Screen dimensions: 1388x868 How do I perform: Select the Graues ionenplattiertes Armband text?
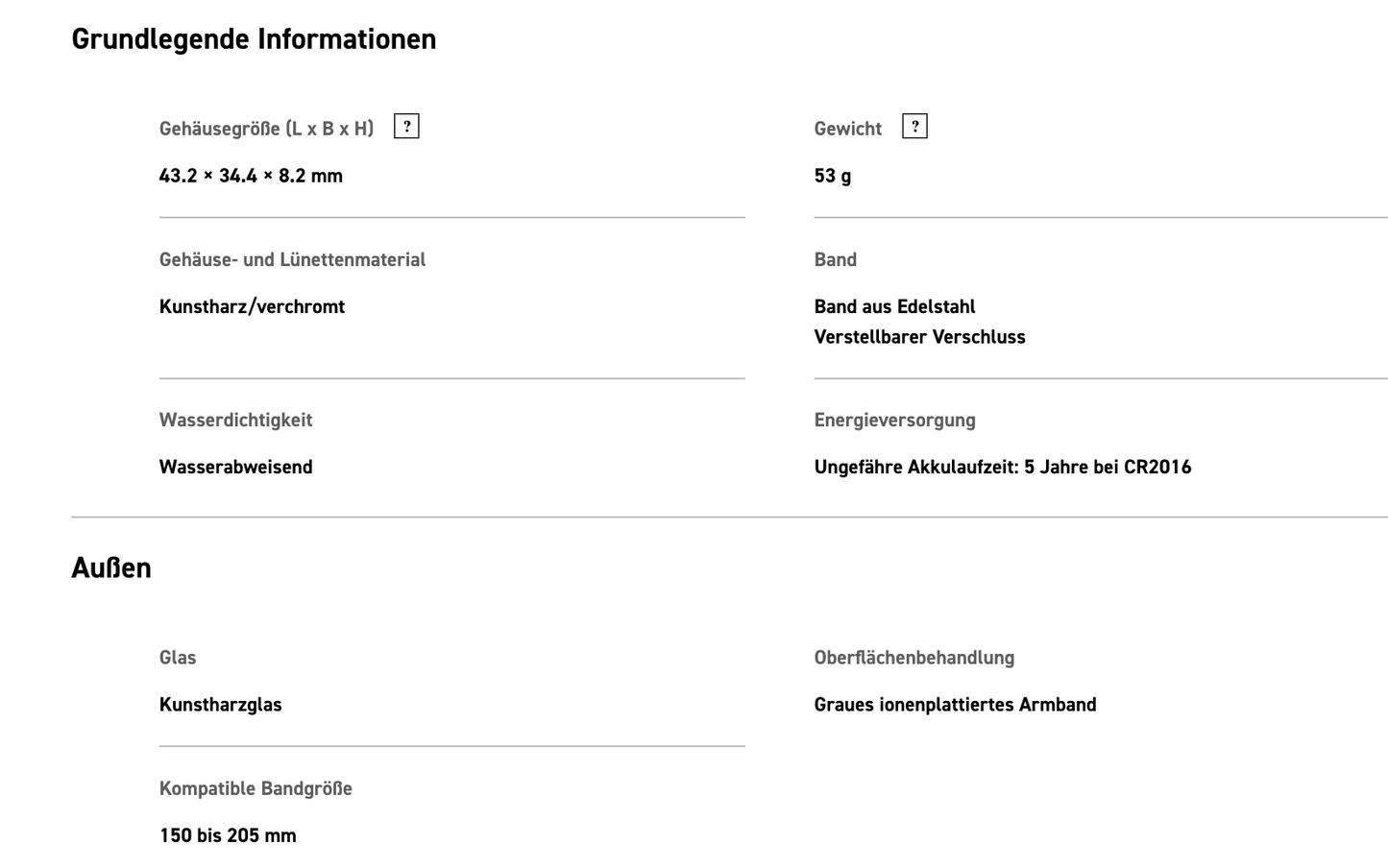[x=955, y=705]
